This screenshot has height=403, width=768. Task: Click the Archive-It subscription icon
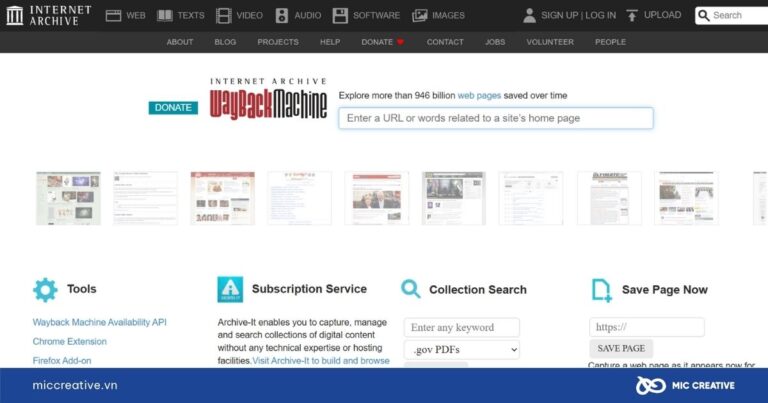[230, 289]
